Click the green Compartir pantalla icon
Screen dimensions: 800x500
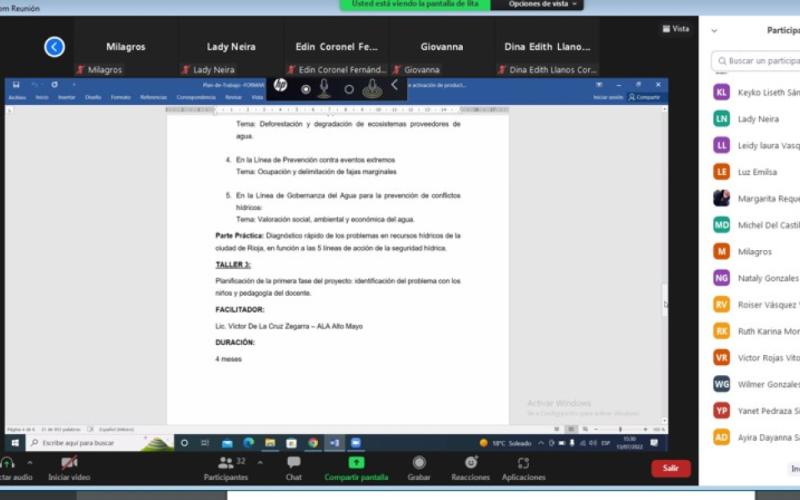pos(356,463)
